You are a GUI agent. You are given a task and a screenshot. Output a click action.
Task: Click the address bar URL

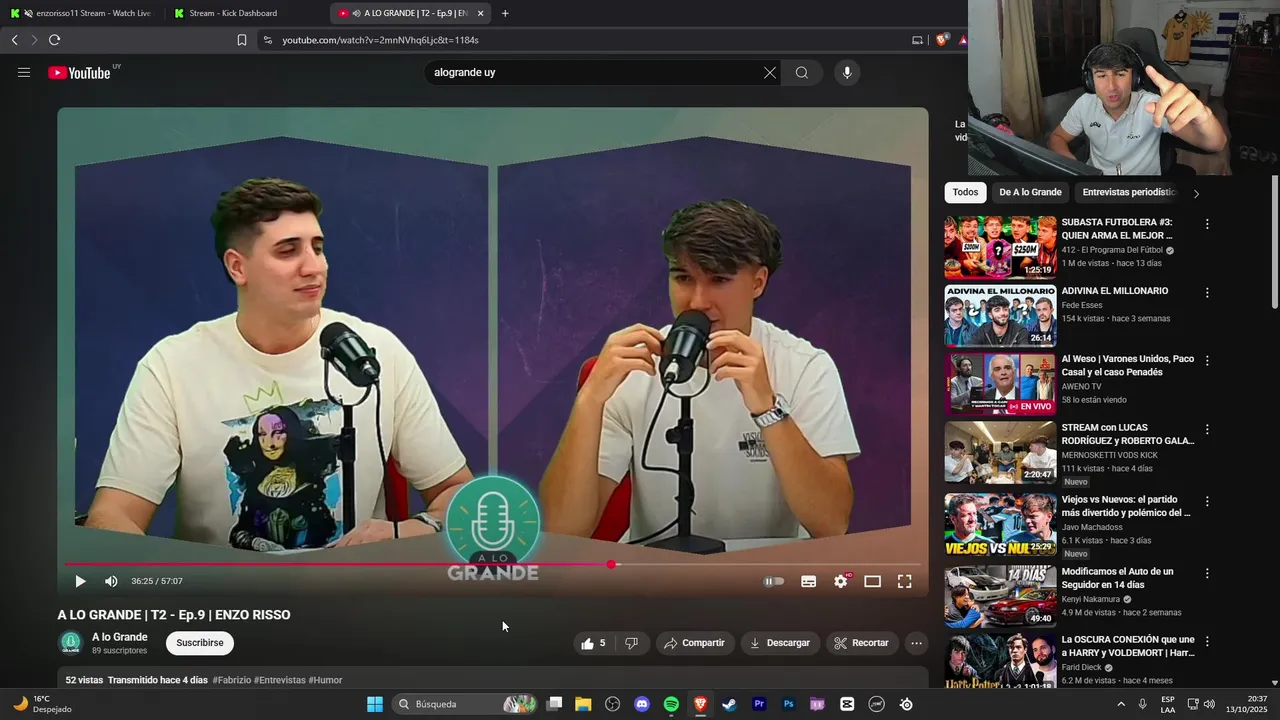[380, 40]
